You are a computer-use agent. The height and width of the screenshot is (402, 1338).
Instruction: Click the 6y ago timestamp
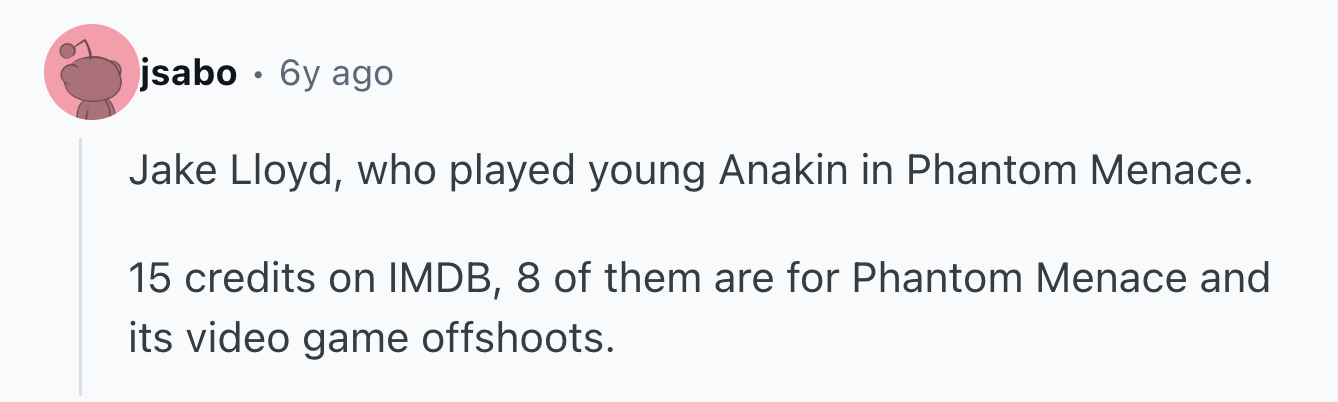pyautogui.click(x=336, y=73)
